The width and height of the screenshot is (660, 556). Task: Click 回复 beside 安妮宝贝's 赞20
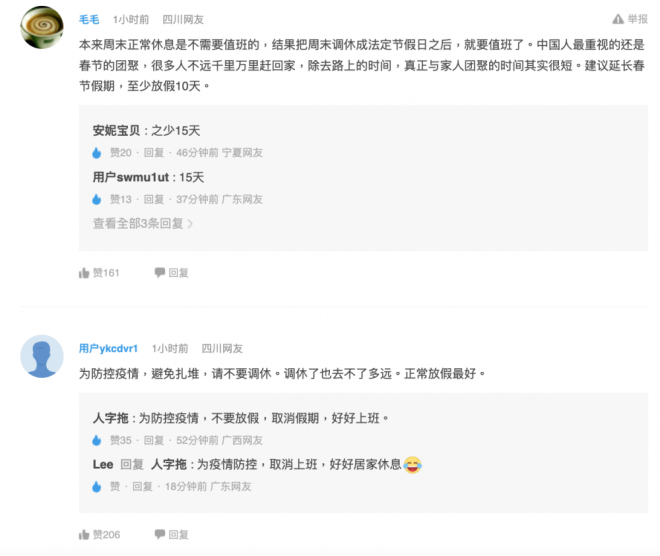154,152
